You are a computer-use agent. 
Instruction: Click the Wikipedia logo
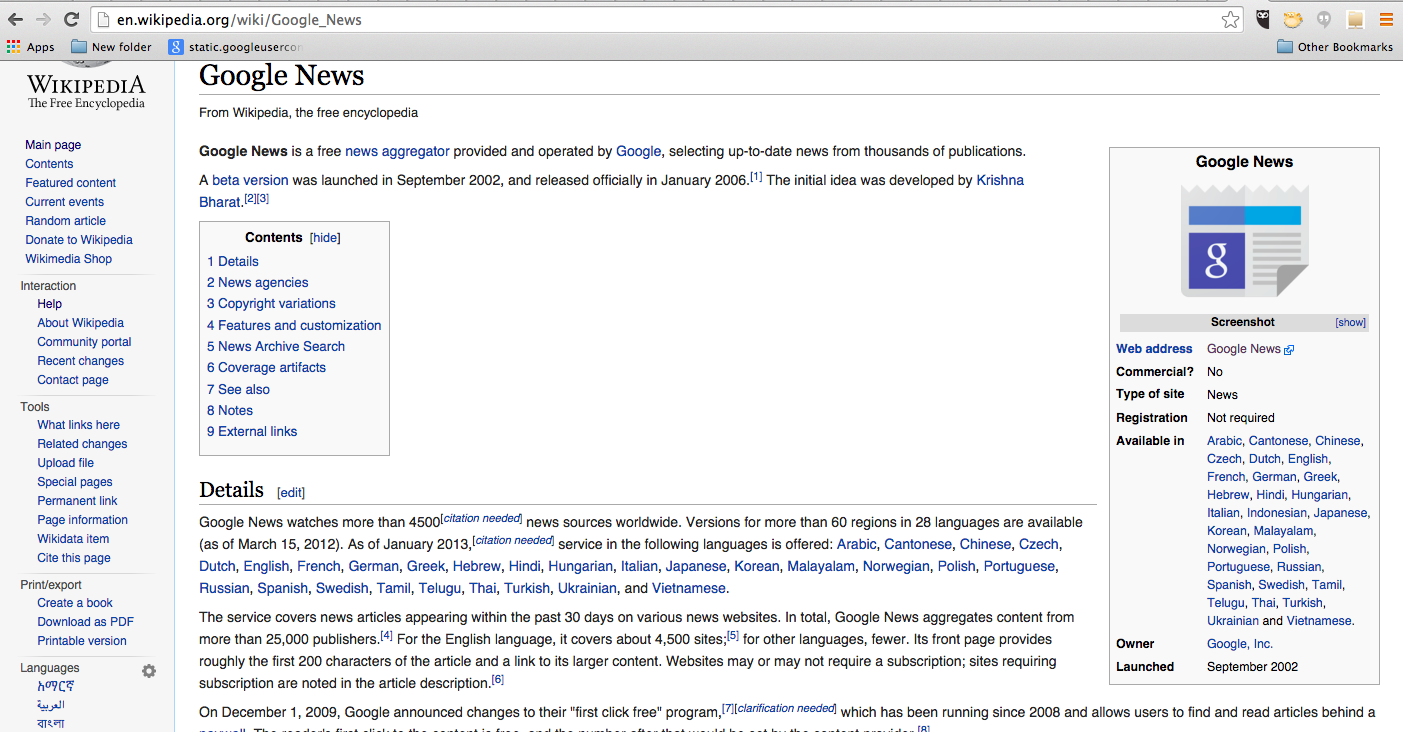86,87
